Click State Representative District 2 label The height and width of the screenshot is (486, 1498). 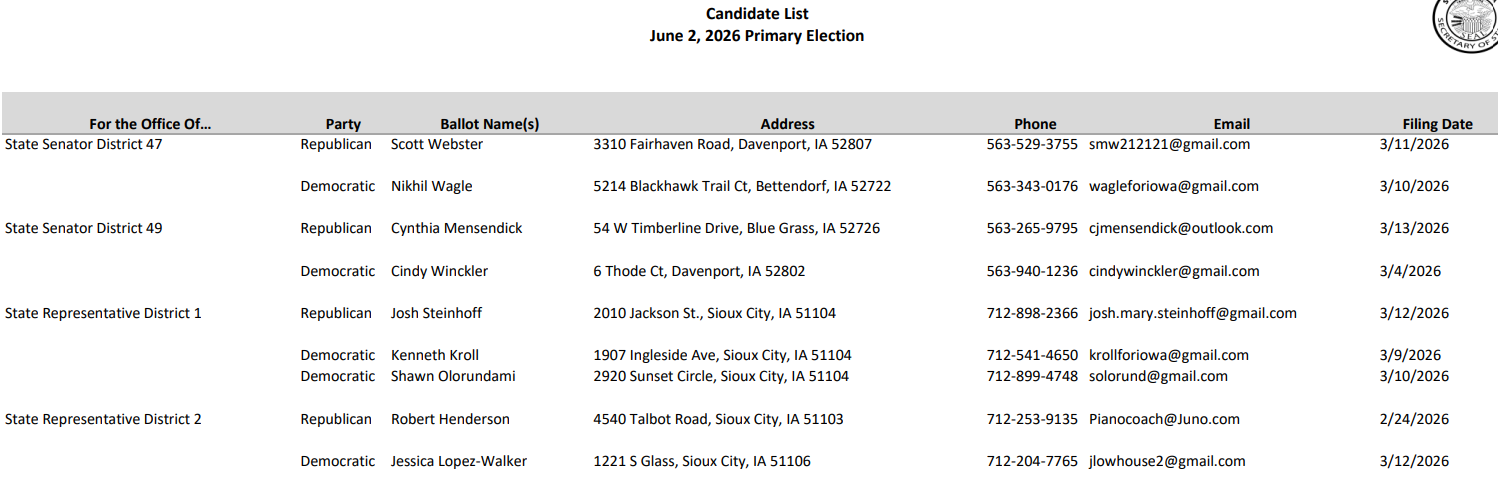(x=103, y=419)
